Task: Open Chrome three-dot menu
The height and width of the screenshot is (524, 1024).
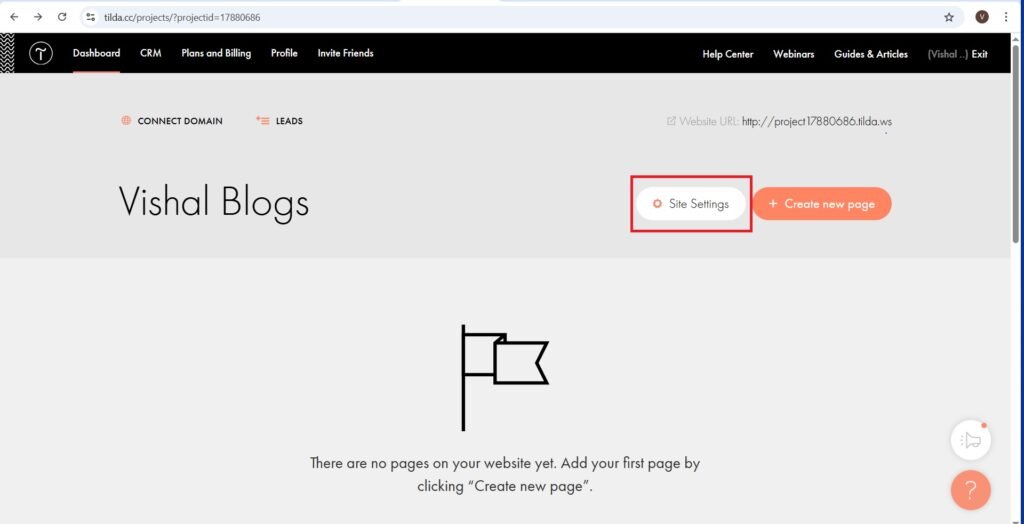Action: [x=1006, y=17]
